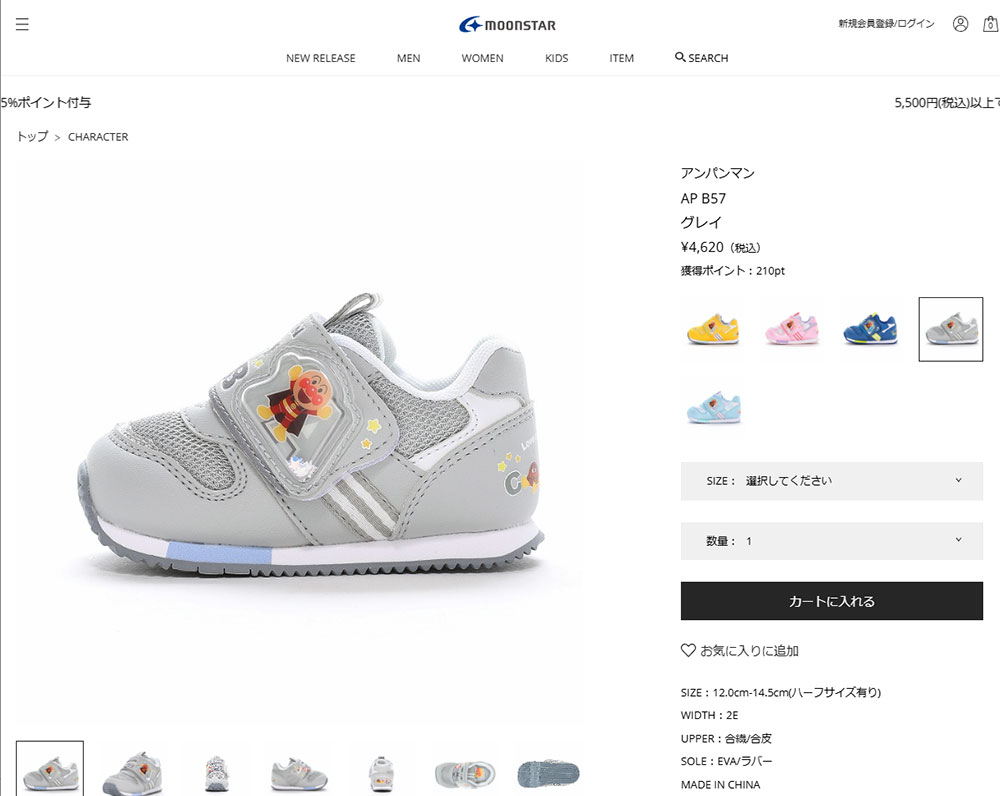The height and width of the screenshot is (796, 1000).
Task: View the top-down shoe thumbnail
Action: pyautogui.click(x=464, y=774)
